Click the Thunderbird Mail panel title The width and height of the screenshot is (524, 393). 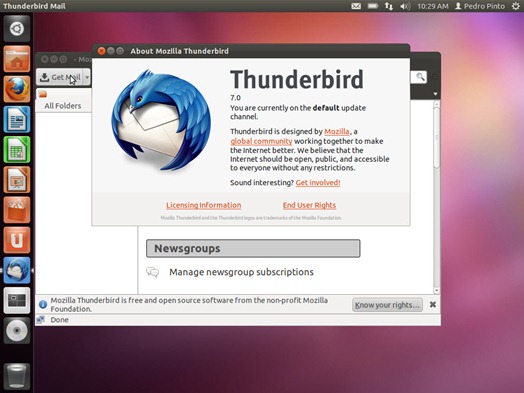click(x=34, y=6)
